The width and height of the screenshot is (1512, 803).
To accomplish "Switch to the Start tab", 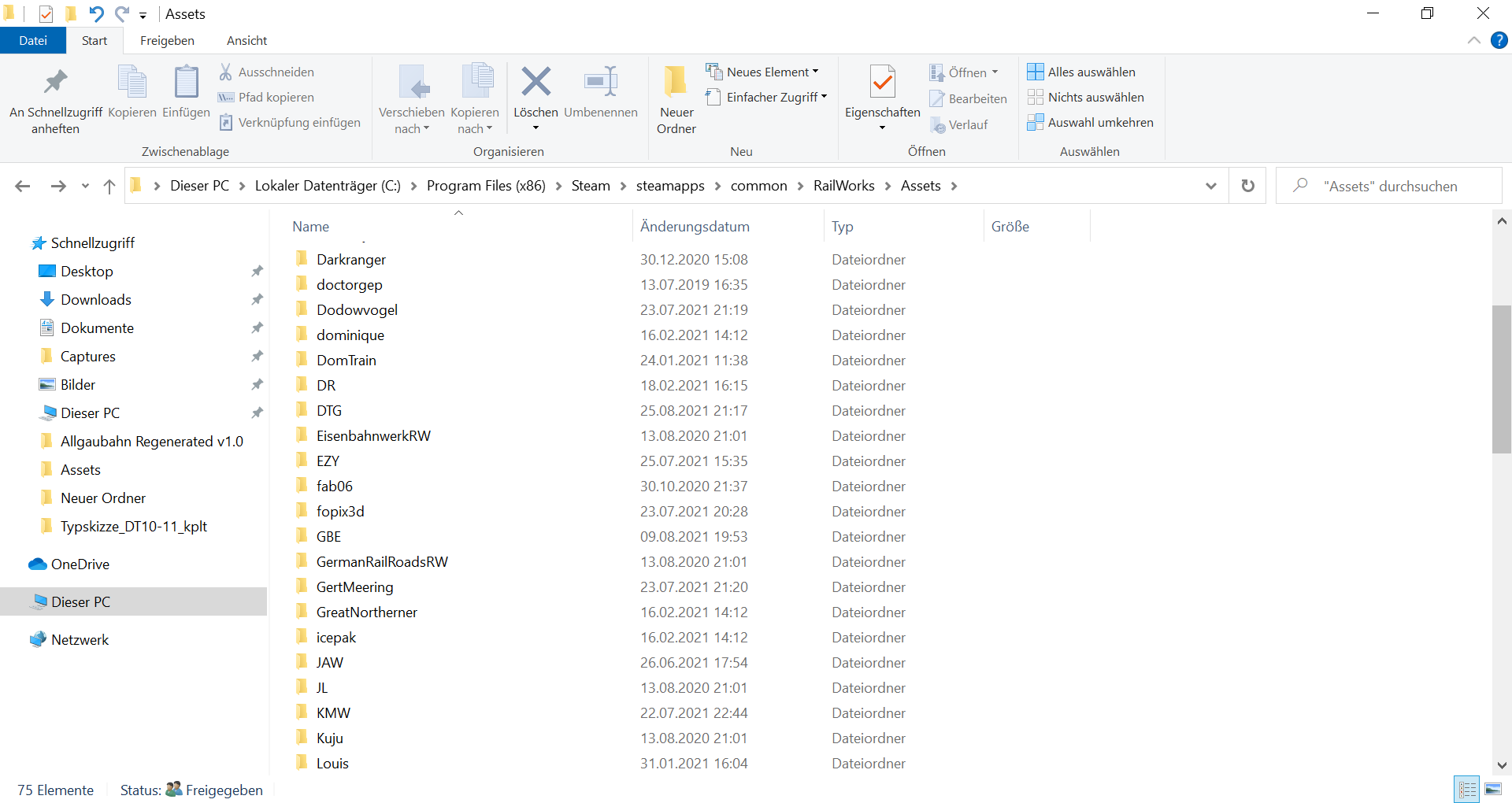I will [94, 41].
